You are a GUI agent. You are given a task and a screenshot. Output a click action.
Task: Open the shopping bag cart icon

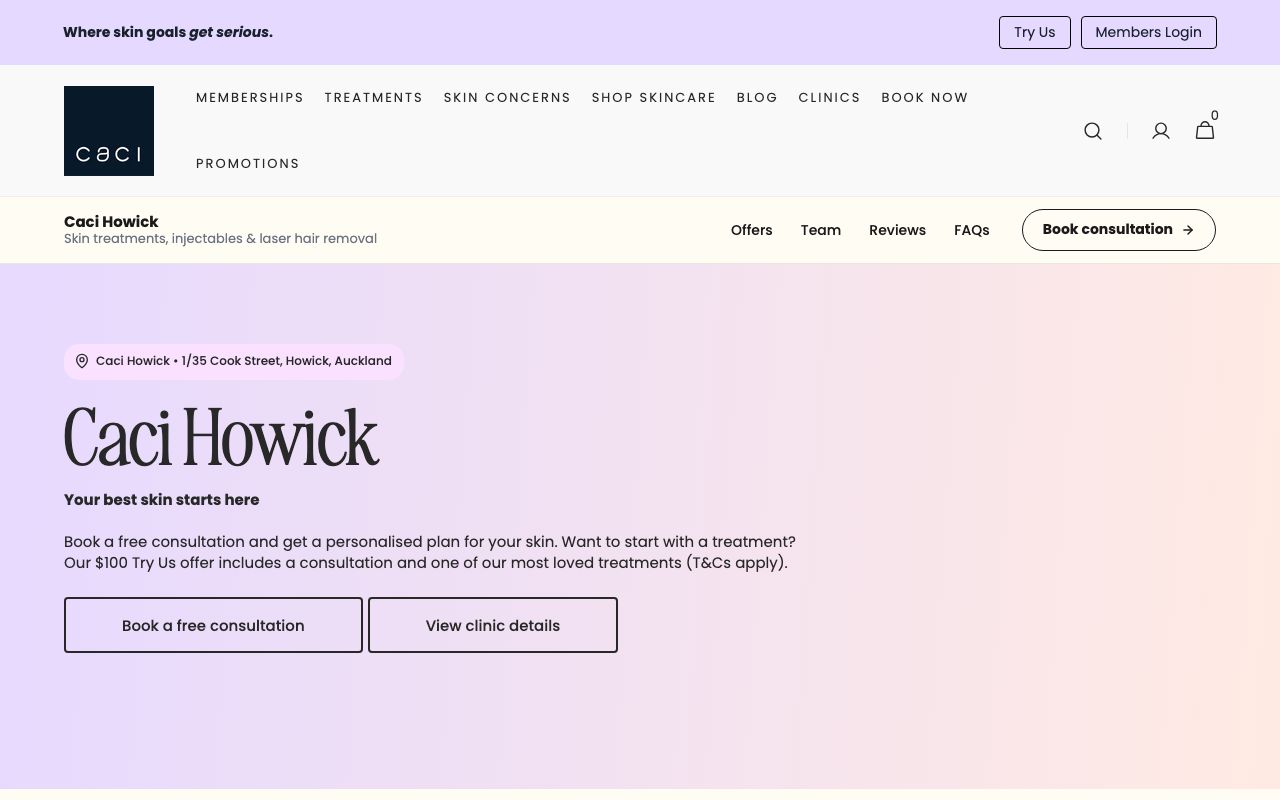pyautogui.click(x=1205, y=131)
